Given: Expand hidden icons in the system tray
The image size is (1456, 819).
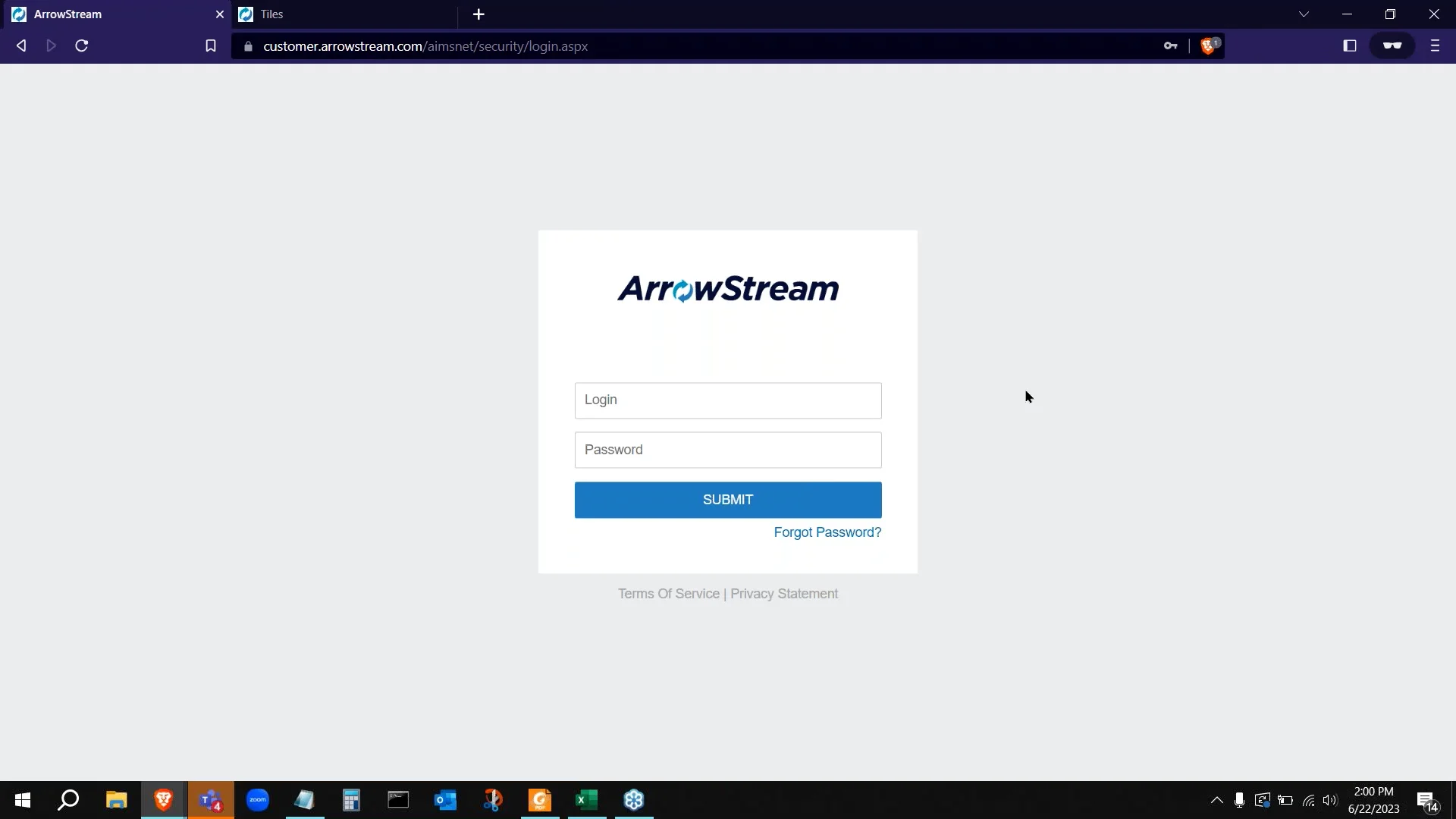Looking at the screenshot, I should (1216, 800).
